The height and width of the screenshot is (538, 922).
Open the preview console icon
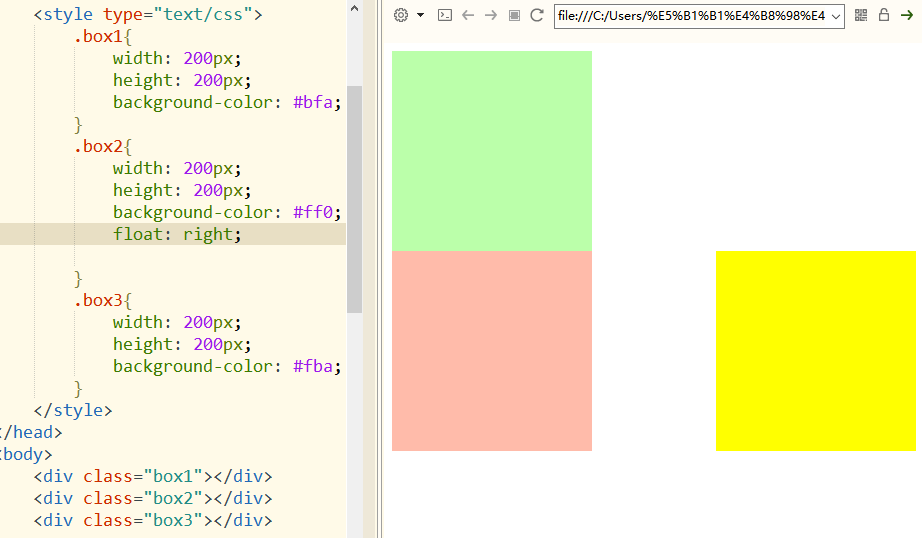tap(445, 15)
